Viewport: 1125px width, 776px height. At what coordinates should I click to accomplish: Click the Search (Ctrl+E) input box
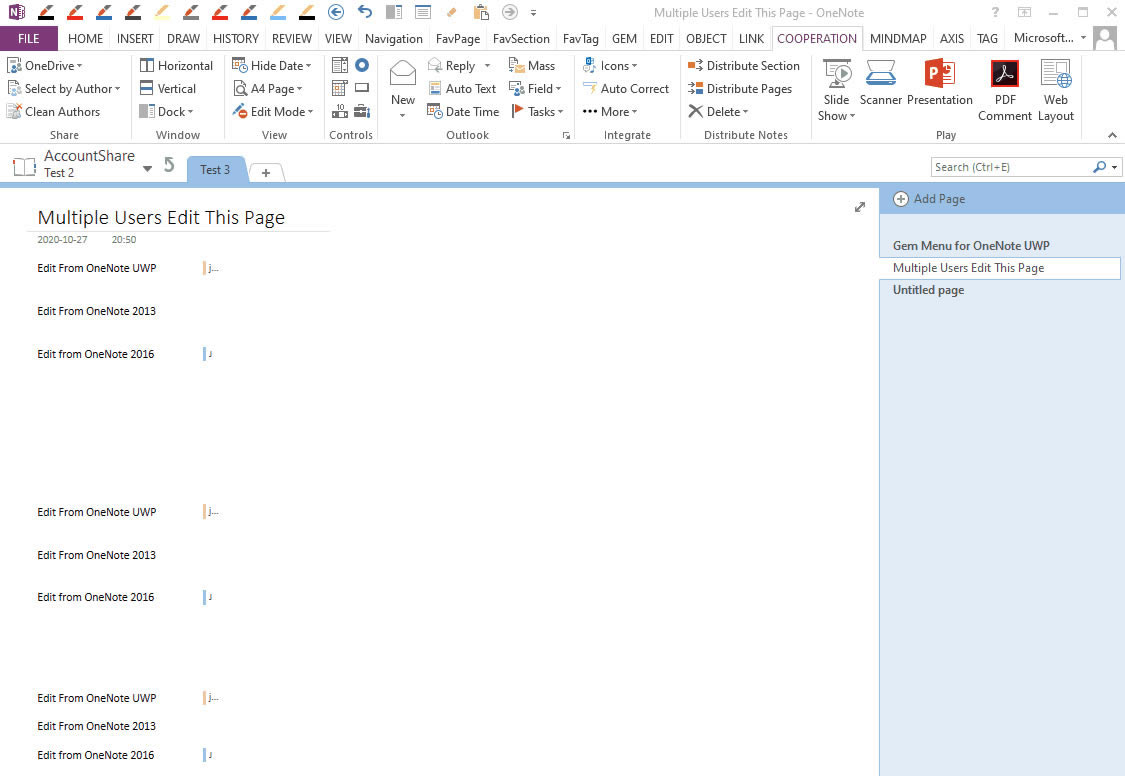point(1010,167)
